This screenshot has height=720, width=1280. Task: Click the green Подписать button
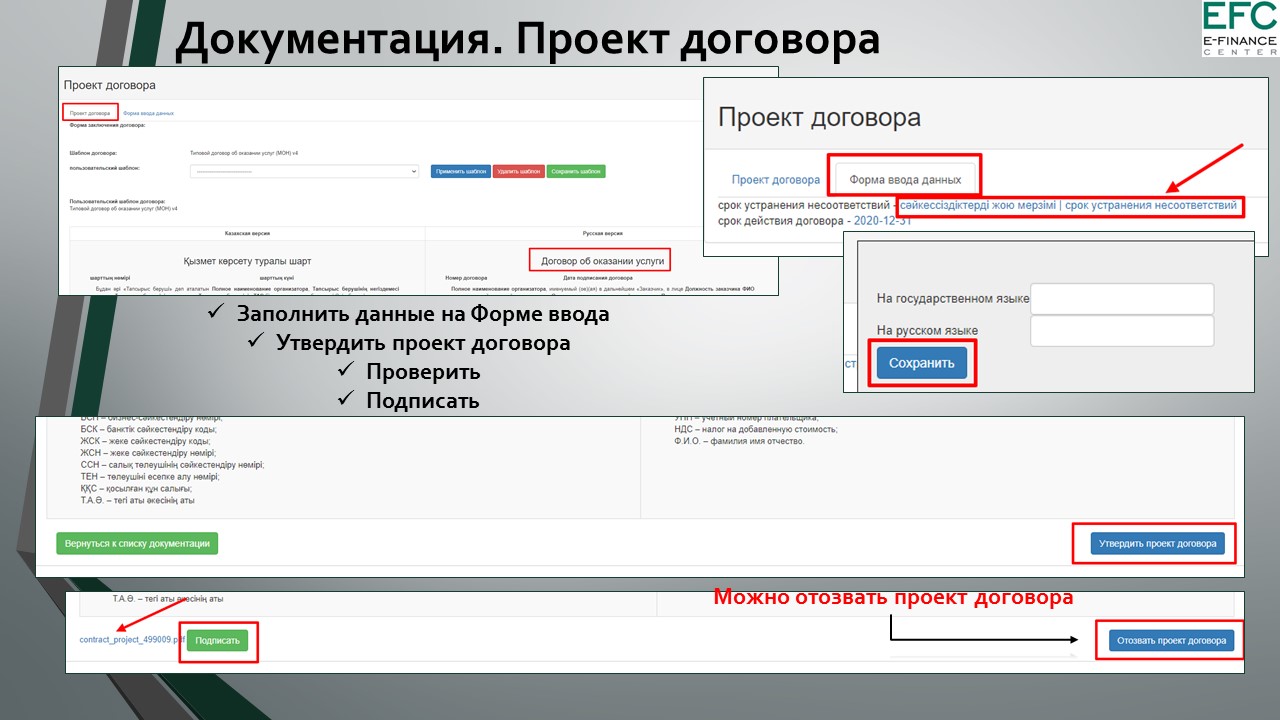click(217, 641)
